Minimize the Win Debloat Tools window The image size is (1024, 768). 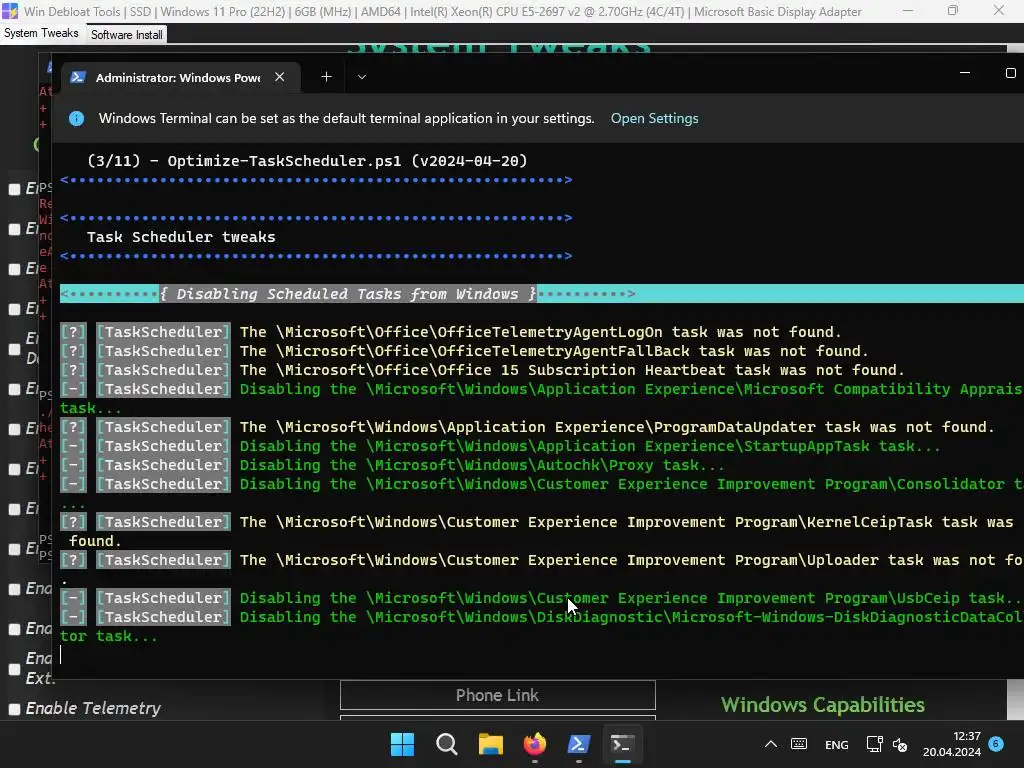[908, 11]
